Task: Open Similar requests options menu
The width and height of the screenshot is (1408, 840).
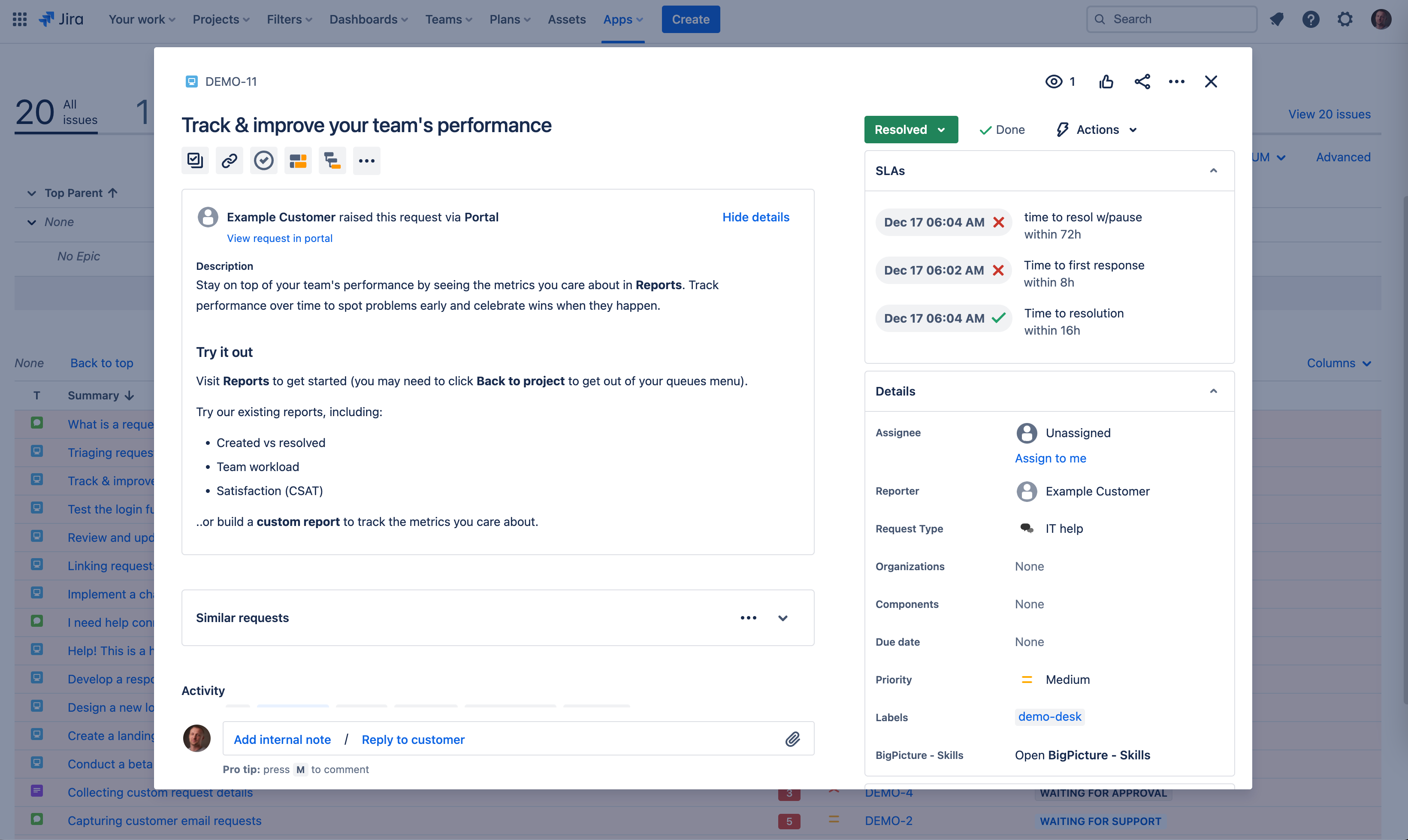Action: [x=748, y=617]
